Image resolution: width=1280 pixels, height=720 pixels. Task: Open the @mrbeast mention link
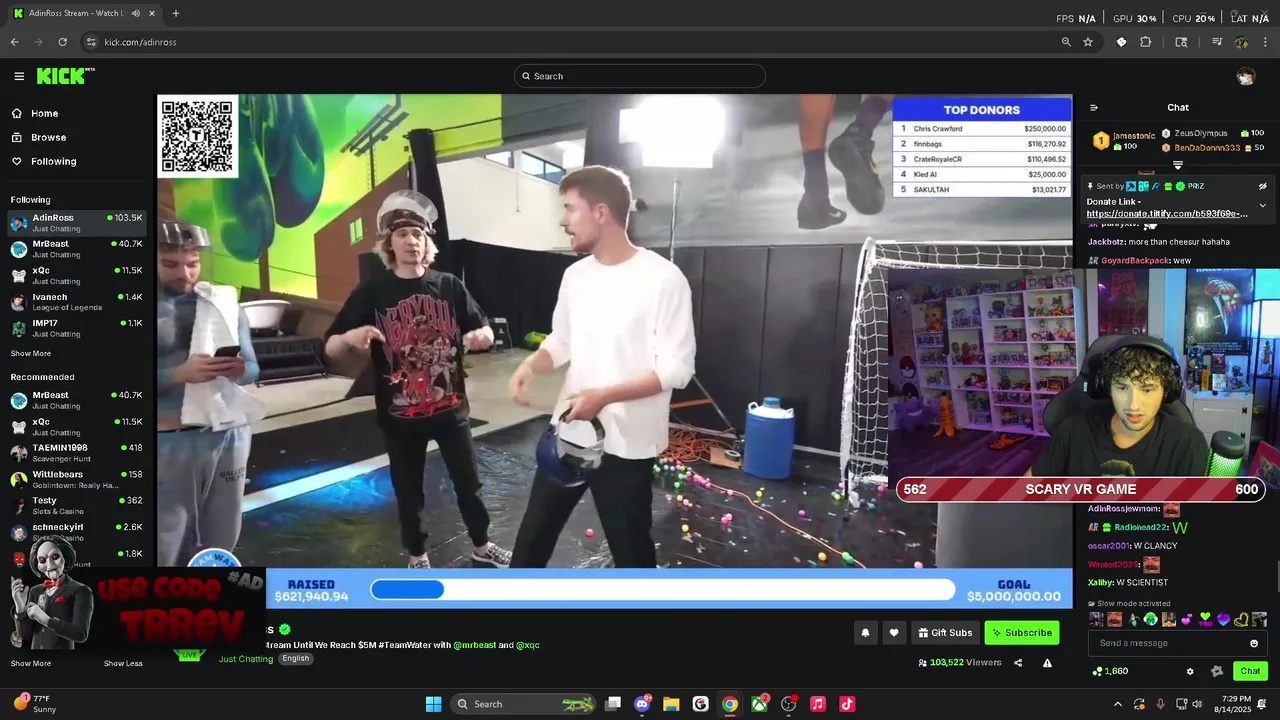coord(473,645)
